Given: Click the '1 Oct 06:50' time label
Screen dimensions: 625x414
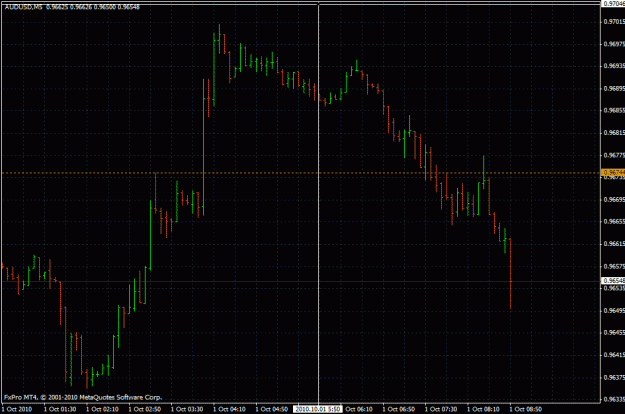Looking at the screenshot, I should 399,409.
